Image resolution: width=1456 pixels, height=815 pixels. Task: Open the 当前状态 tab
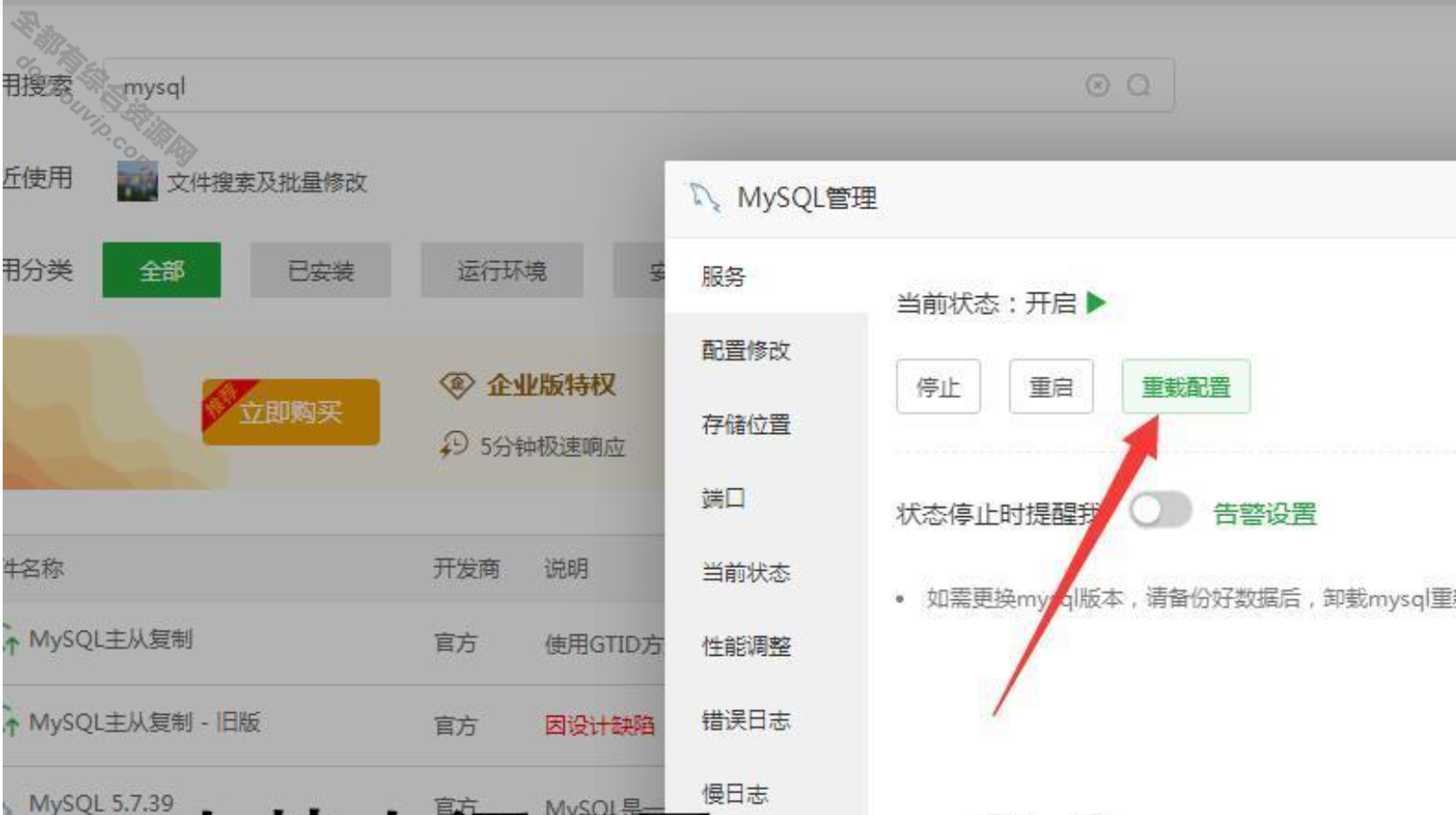pyautogui.click(x=767, y=573)
